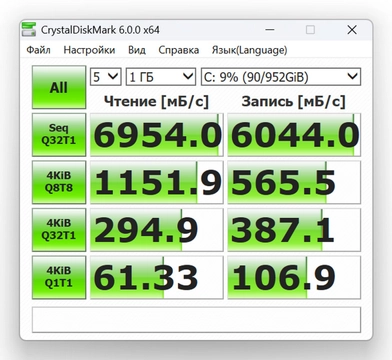Open the Вид menu
Viewport: 392px width, 360px height.
137,50
